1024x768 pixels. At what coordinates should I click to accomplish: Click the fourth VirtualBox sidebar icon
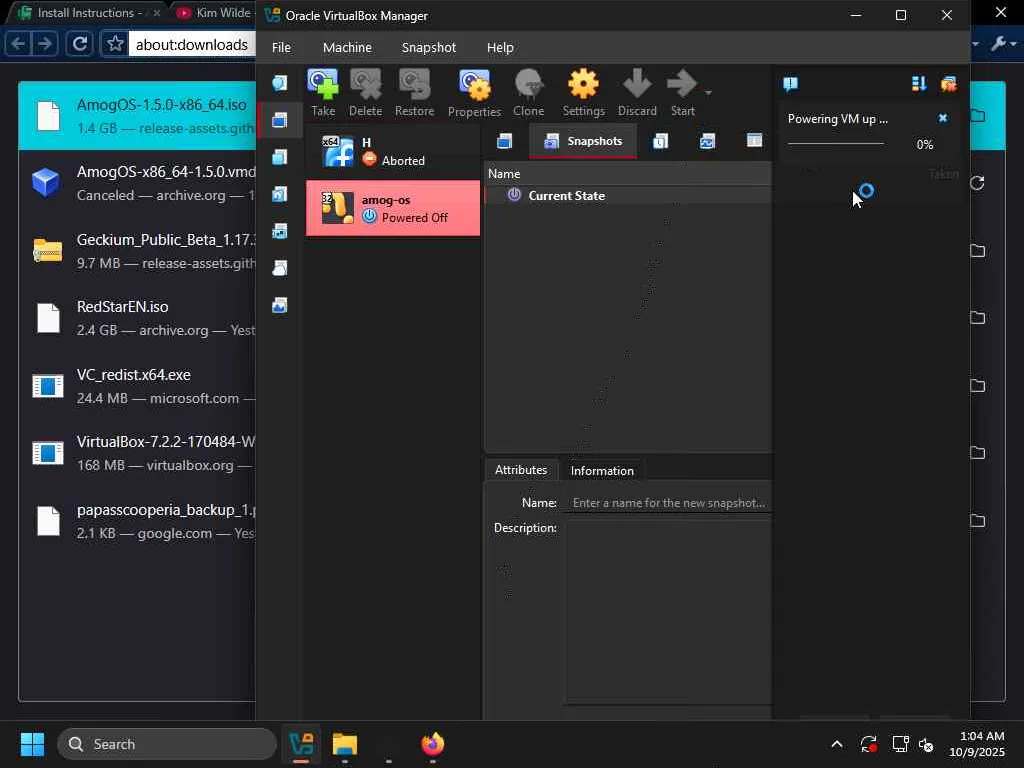[280, 194]
